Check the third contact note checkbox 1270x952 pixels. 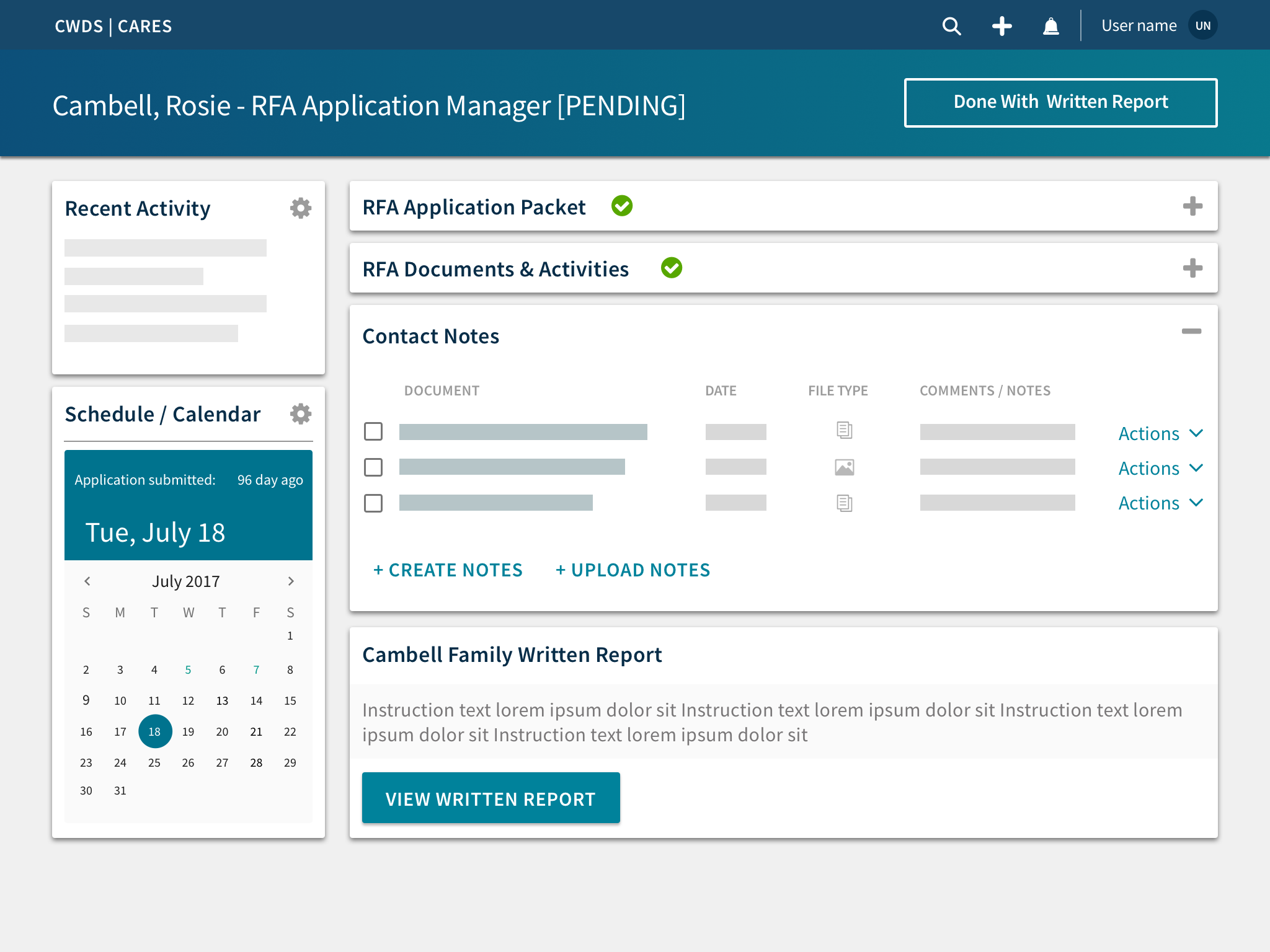click(x=373, y=503)
